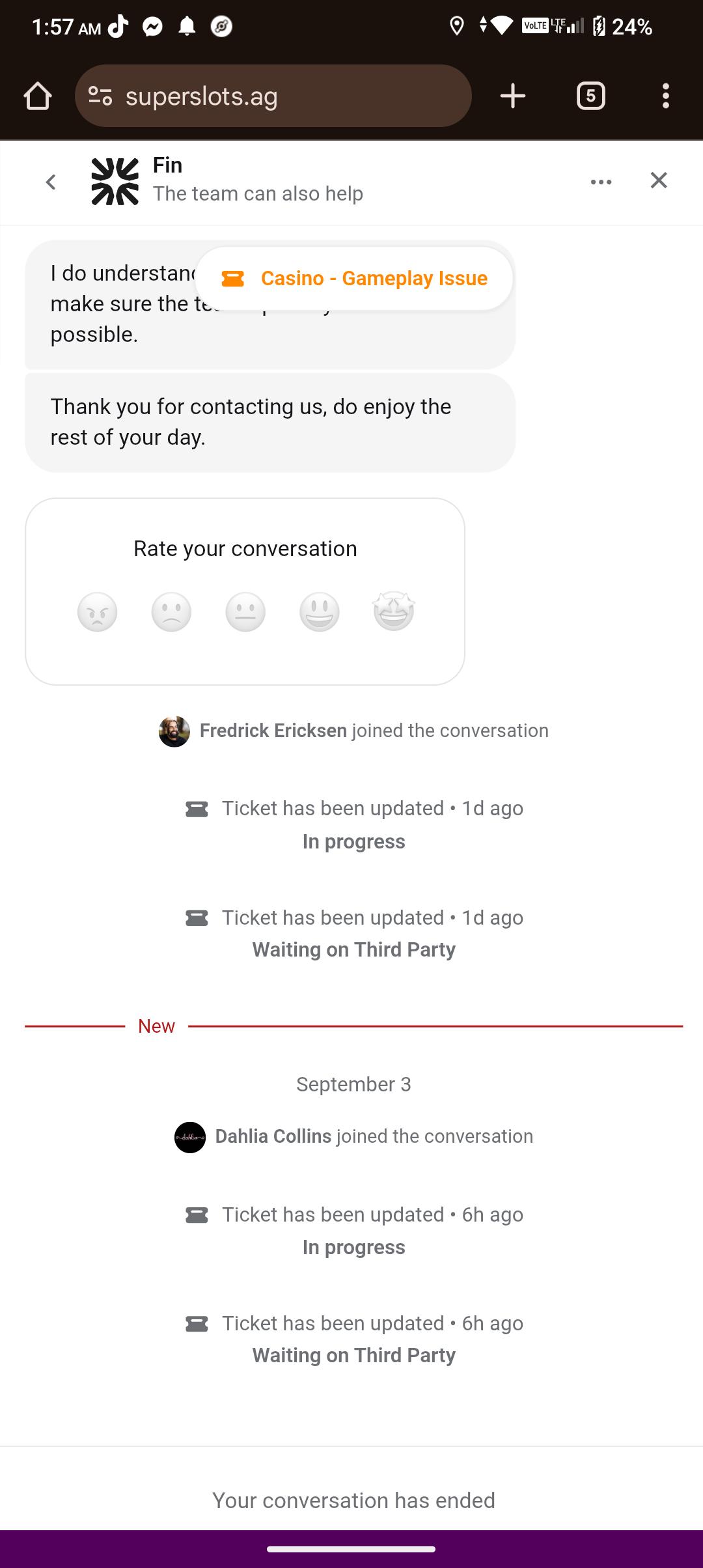
Task: Open the Casino - Gameplay Issue ticket
Action: point(354,279)
